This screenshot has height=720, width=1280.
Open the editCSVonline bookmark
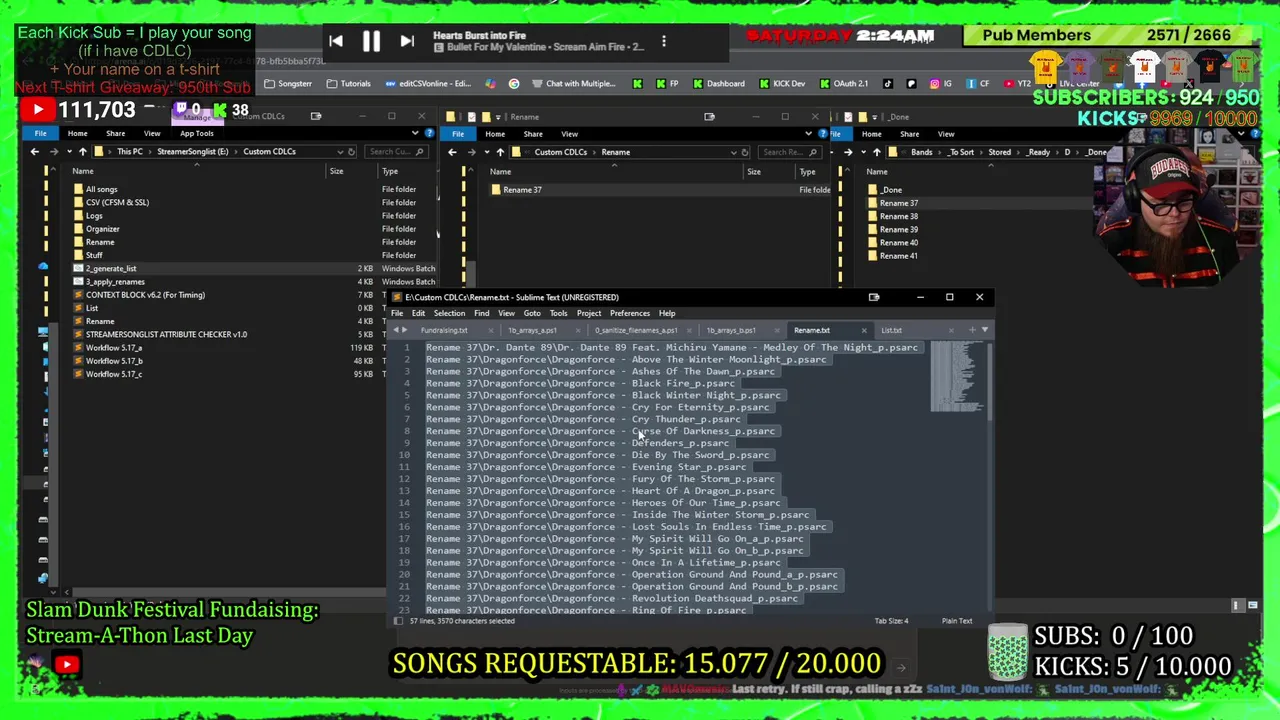[428, 84]
